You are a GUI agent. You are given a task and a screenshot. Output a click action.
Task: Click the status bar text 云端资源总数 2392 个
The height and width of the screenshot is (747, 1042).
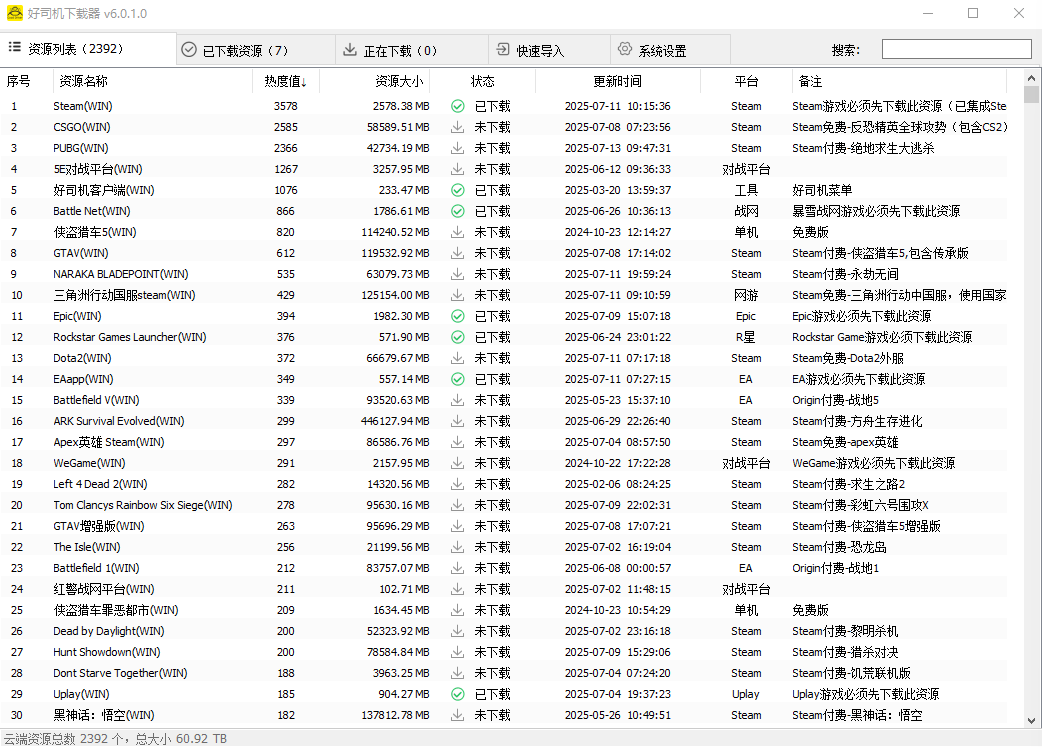[64, 739]
